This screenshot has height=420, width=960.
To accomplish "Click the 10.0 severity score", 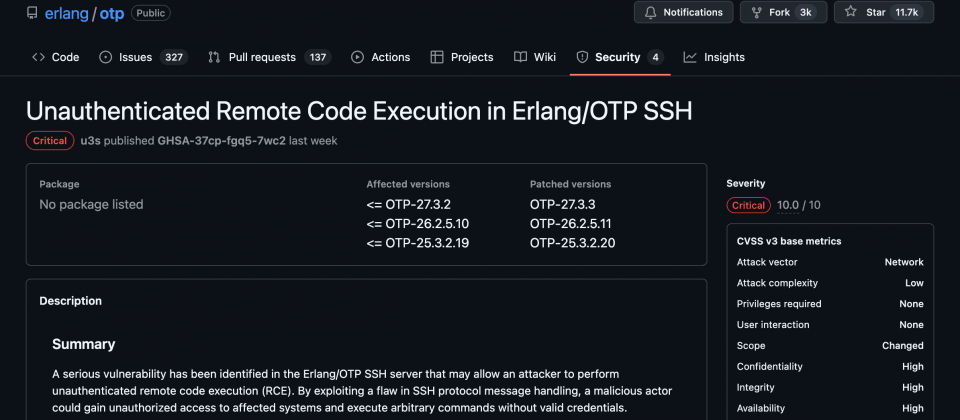I will click(788, 205).
